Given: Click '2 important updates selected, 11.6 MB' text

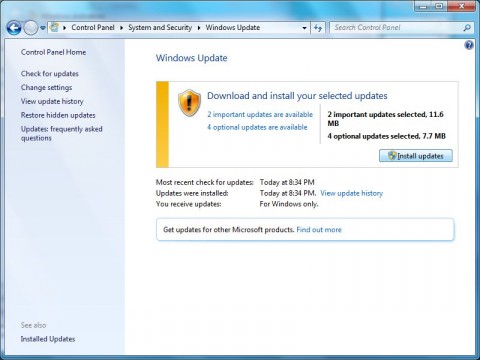Looking at the screenshot, I should 385,119.
